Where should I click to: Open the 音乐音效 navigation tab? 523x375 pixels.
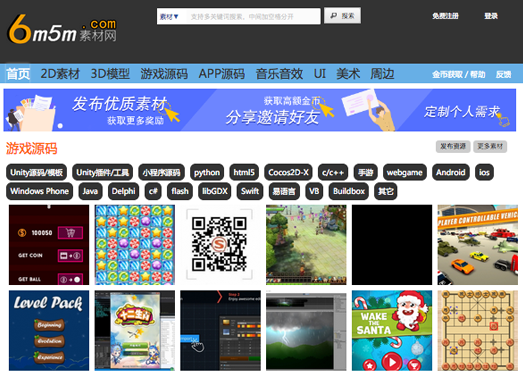coord(279,74)
